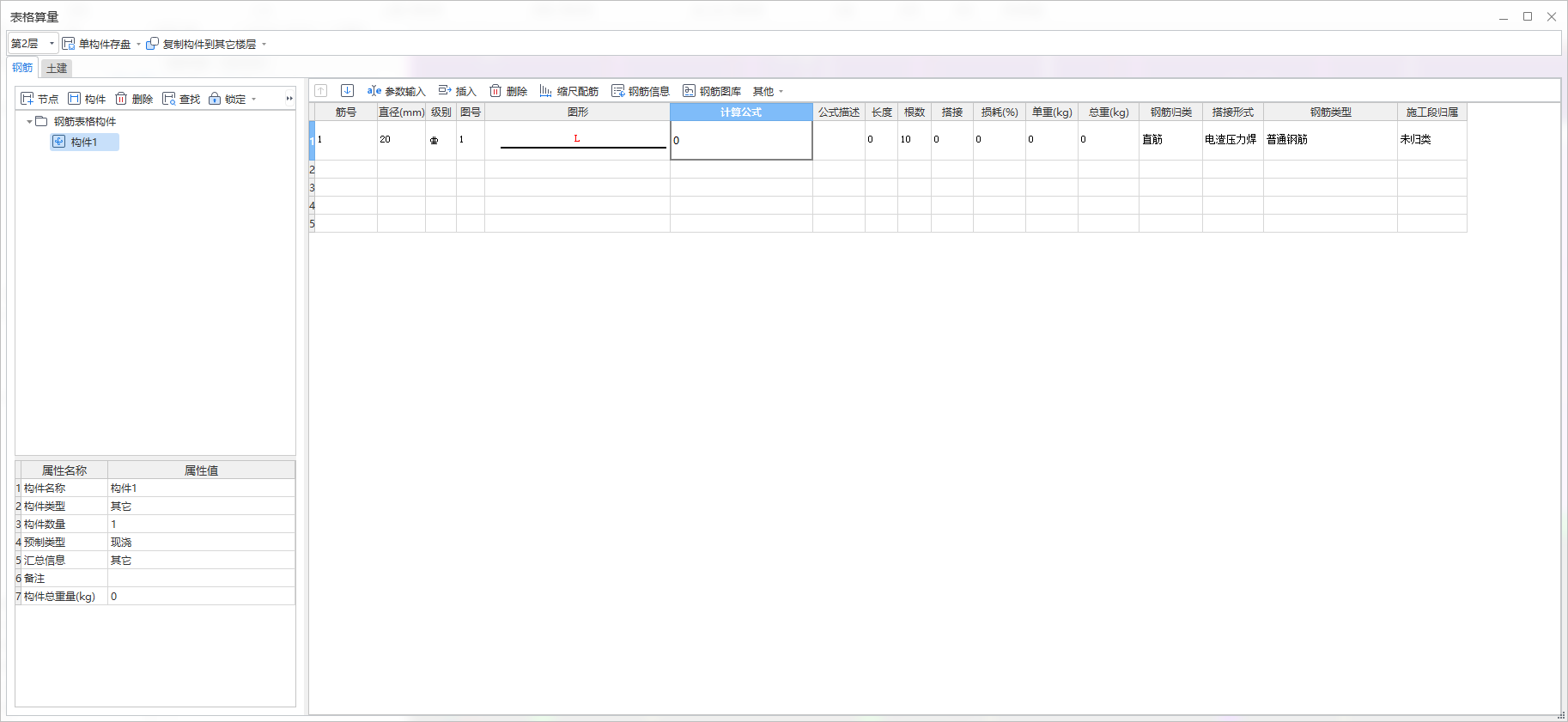The image size is (1568, 722).
Task: Click the 属性名称 column header
Action: click(x=64, y=470)
